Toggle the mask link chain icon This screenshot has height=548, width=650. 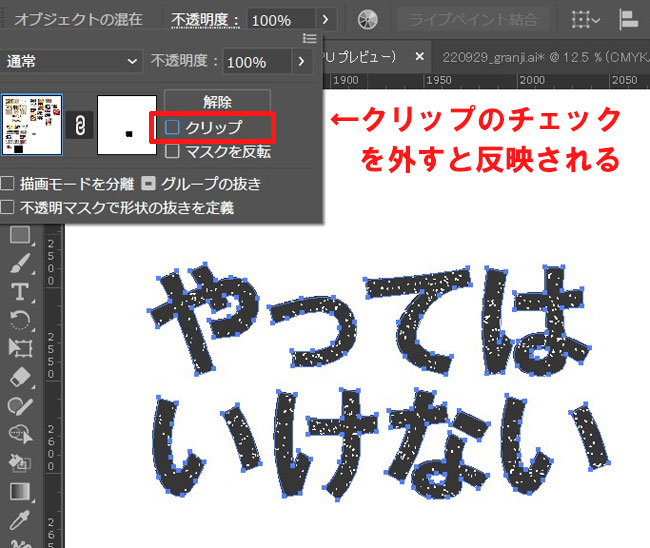(80, 125)
